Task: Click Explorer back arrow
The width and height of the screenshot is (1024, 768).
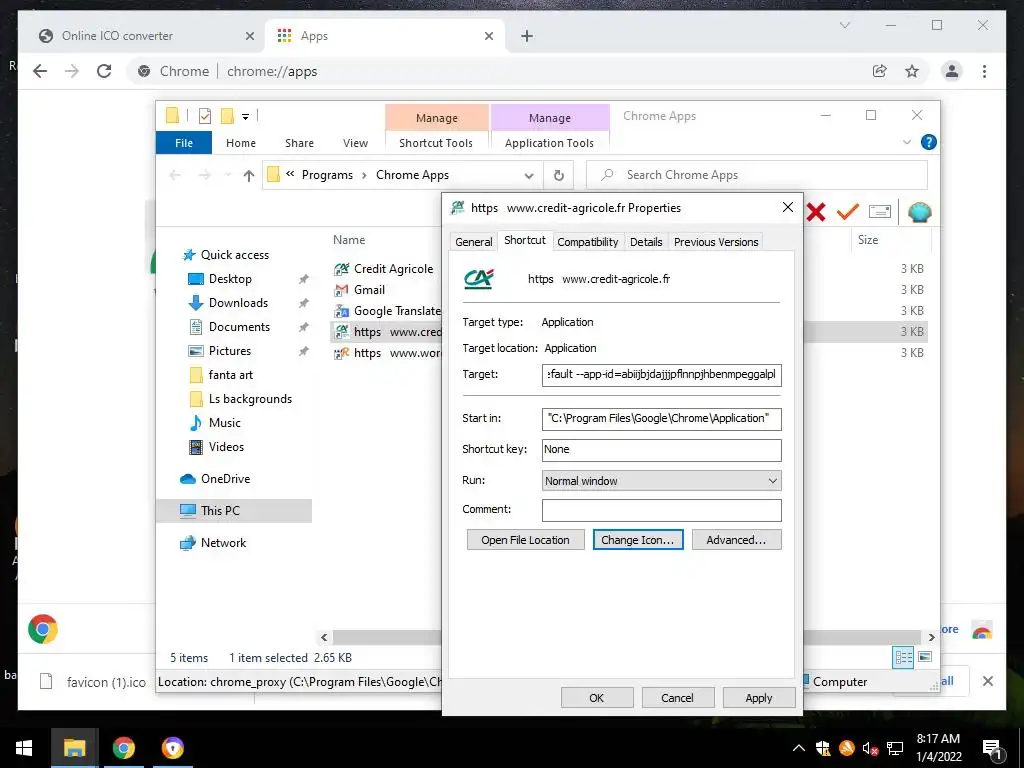Action: pyautogui.click(x=174, y=175)
